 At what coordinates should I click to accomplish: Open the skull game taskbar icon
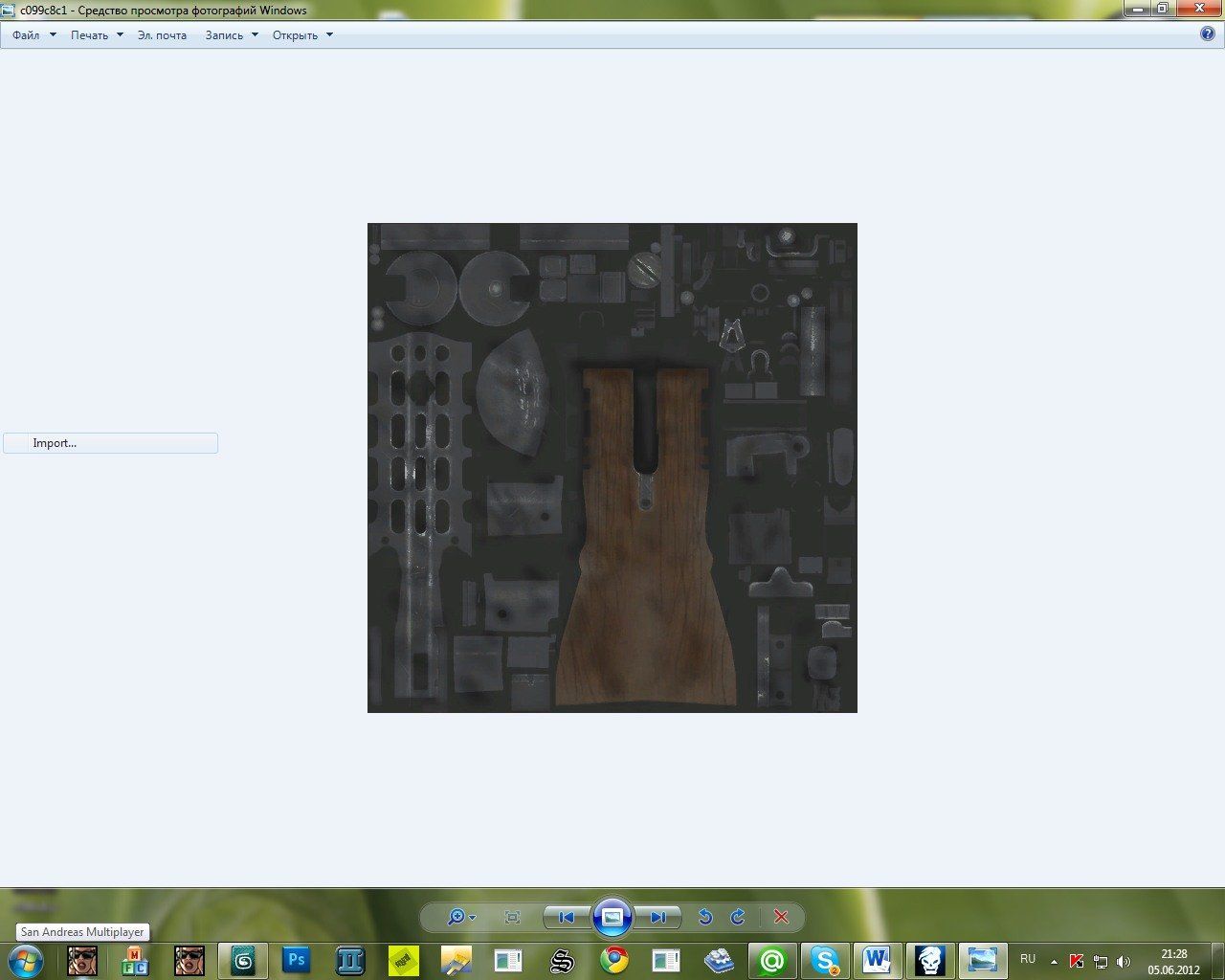tap(930, 960)
